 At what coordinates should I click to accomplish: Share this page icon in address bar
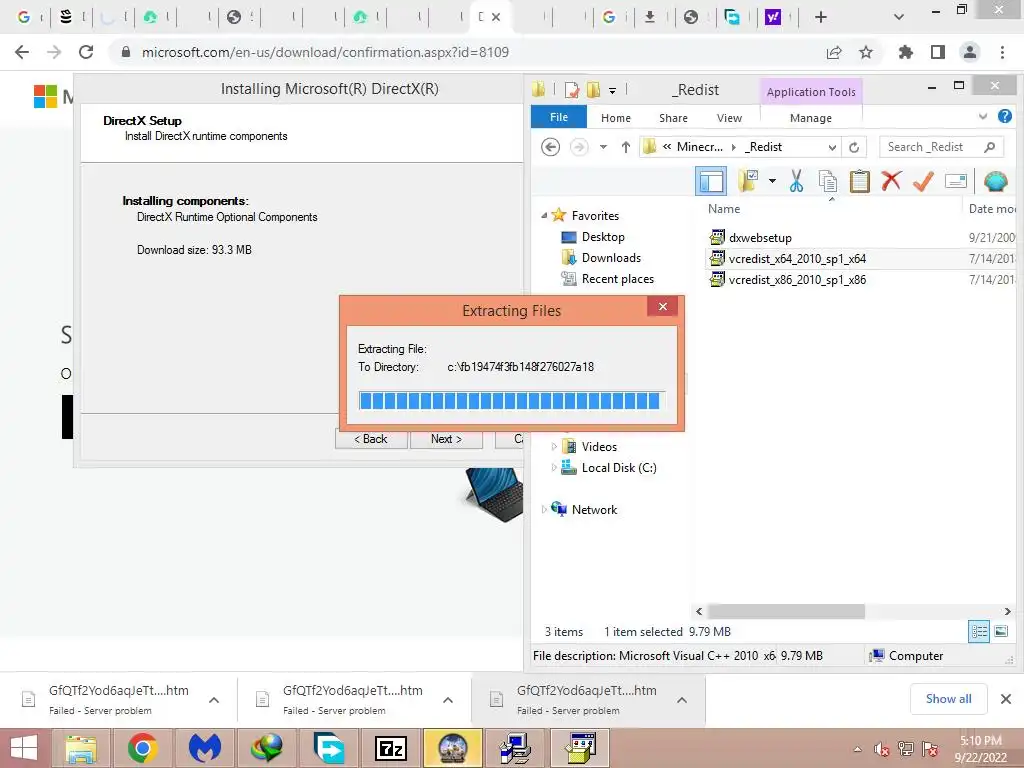[x=834, y=52]
